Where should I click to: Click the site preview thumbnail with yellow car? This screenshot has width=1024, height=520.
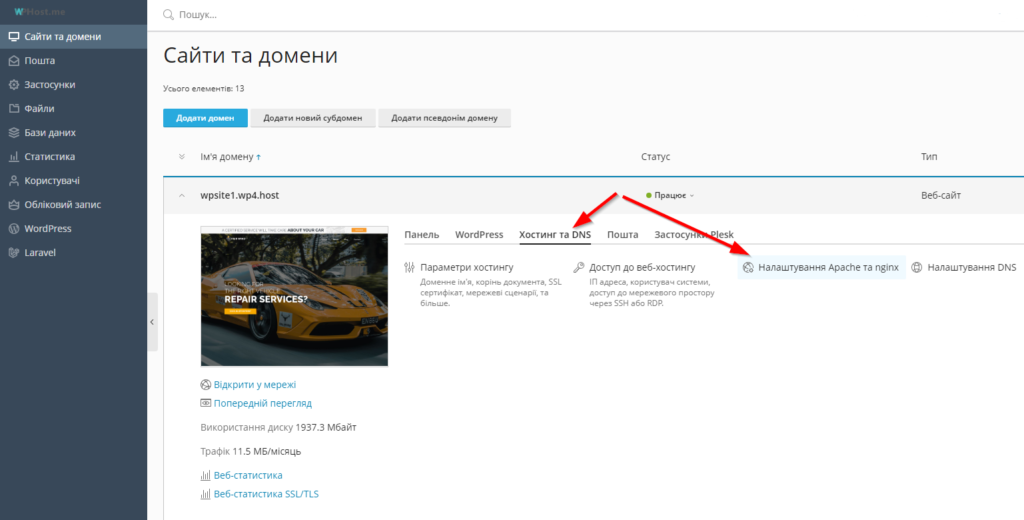point(295,297)
